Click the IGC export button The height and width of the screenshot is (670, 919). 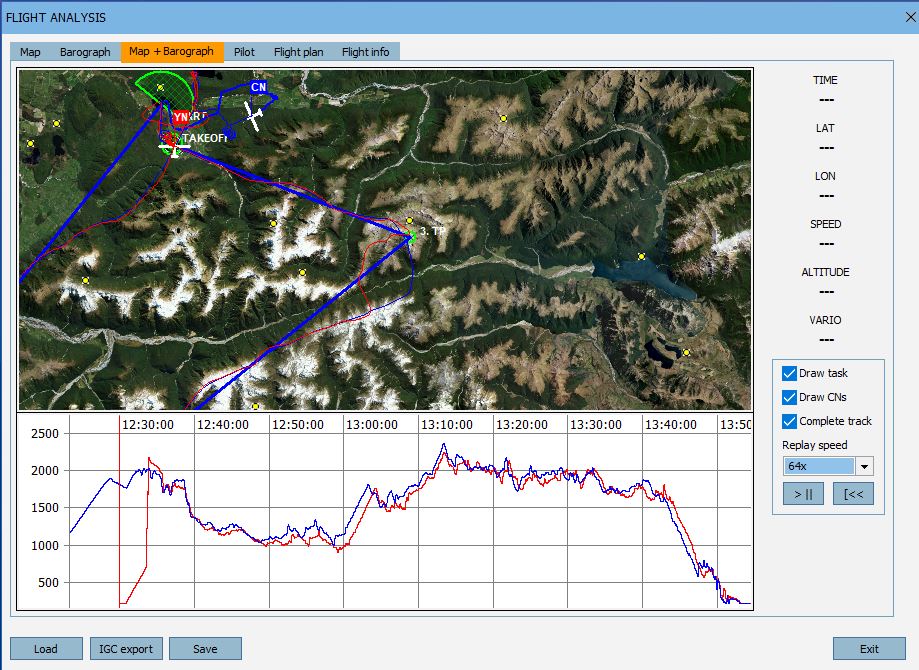pos(126,649)
